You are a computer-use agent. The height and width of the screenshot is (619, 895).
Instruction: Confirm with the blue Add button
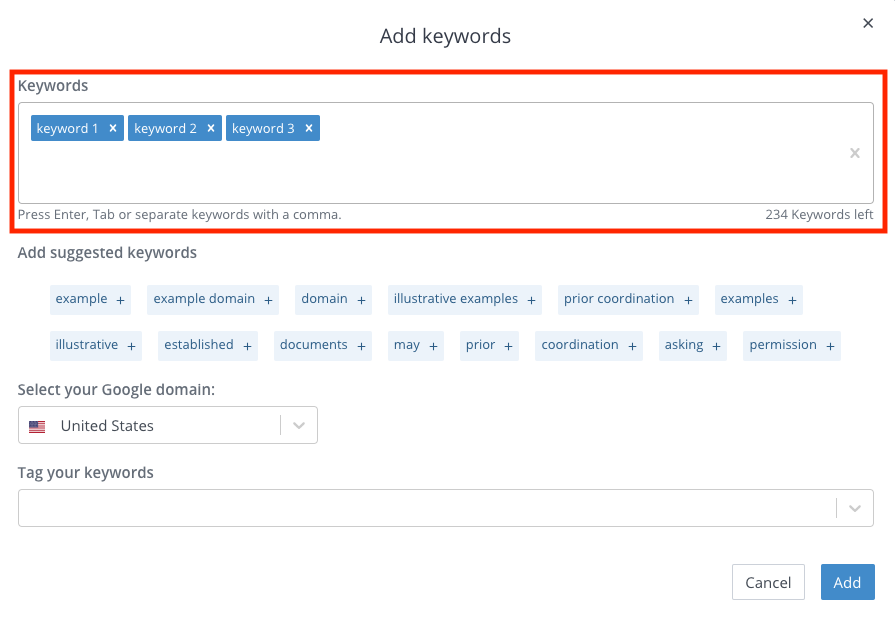pyautogui.click(x=848, y=582)
